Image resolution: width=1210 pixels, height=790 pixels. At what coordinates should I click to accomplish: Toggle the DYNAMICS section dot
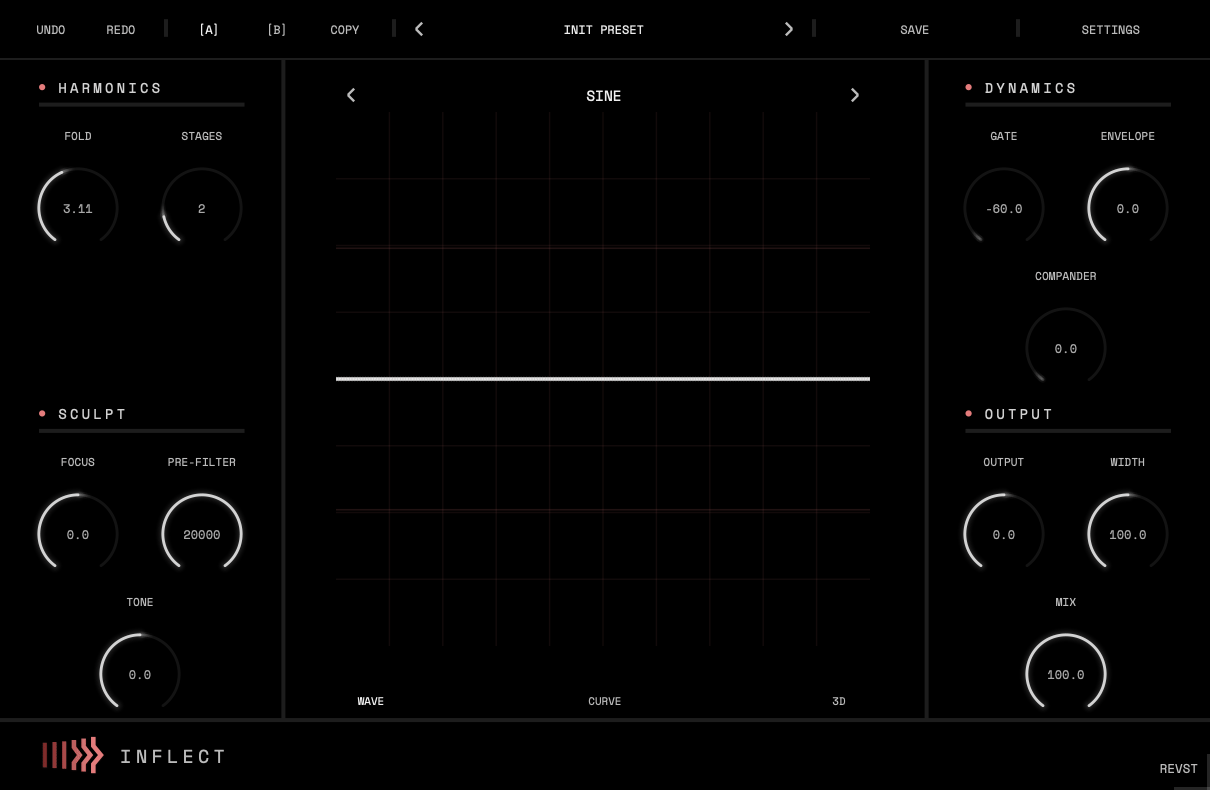tap(969, 87)
